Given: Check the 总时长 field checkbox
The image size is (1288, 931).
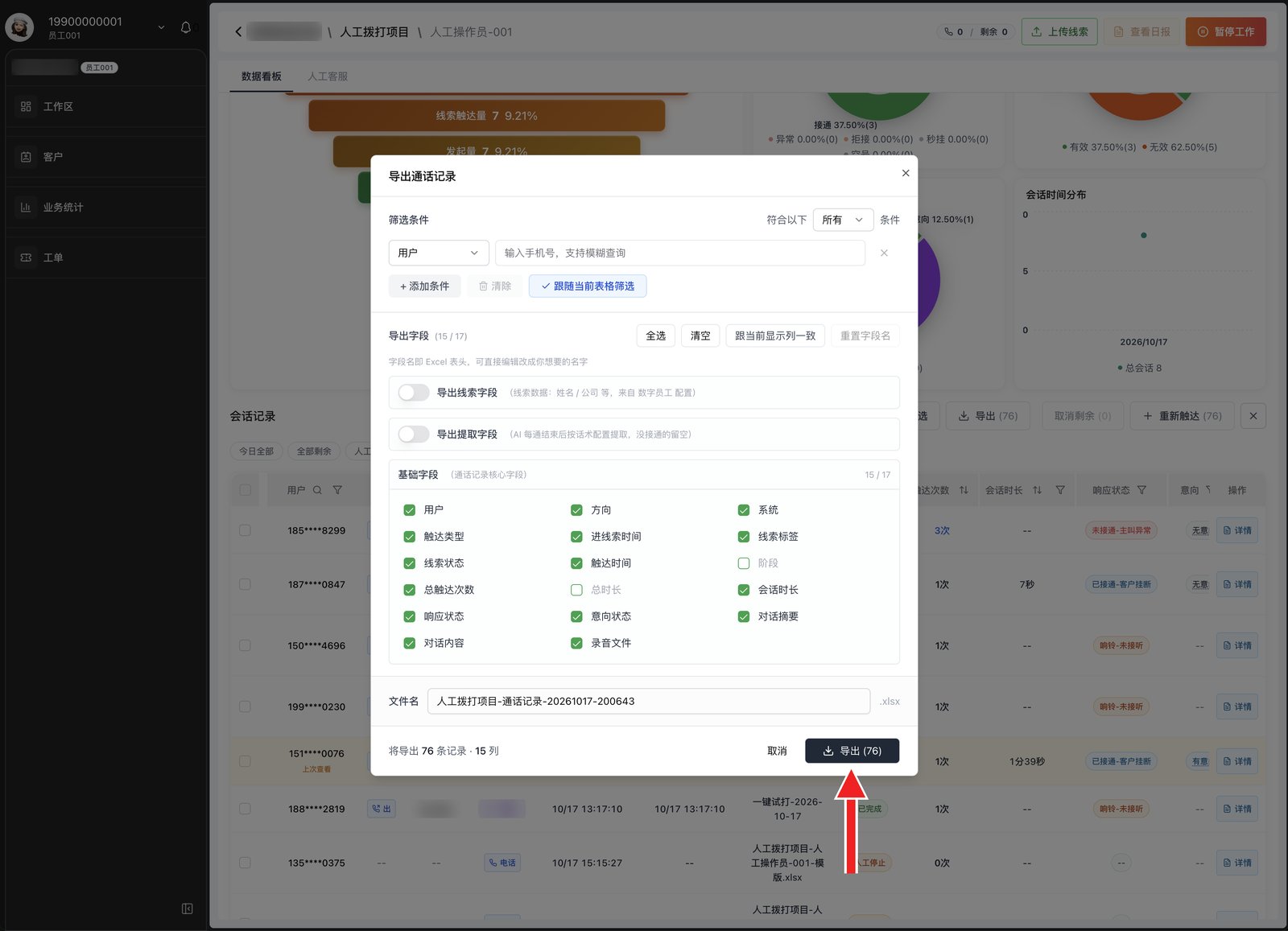Looking at the screenshot, I should tap(576, 590).
